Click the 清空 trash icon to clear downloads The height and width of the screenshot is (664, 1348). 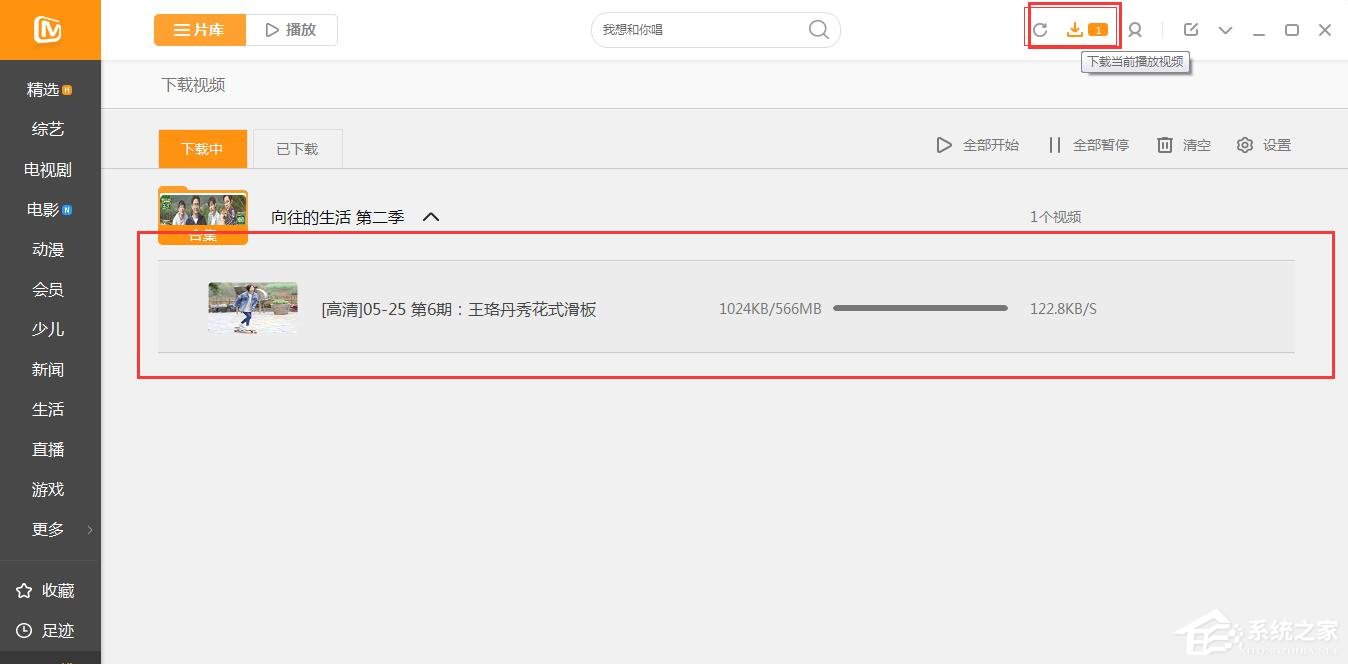(1184, 144)
